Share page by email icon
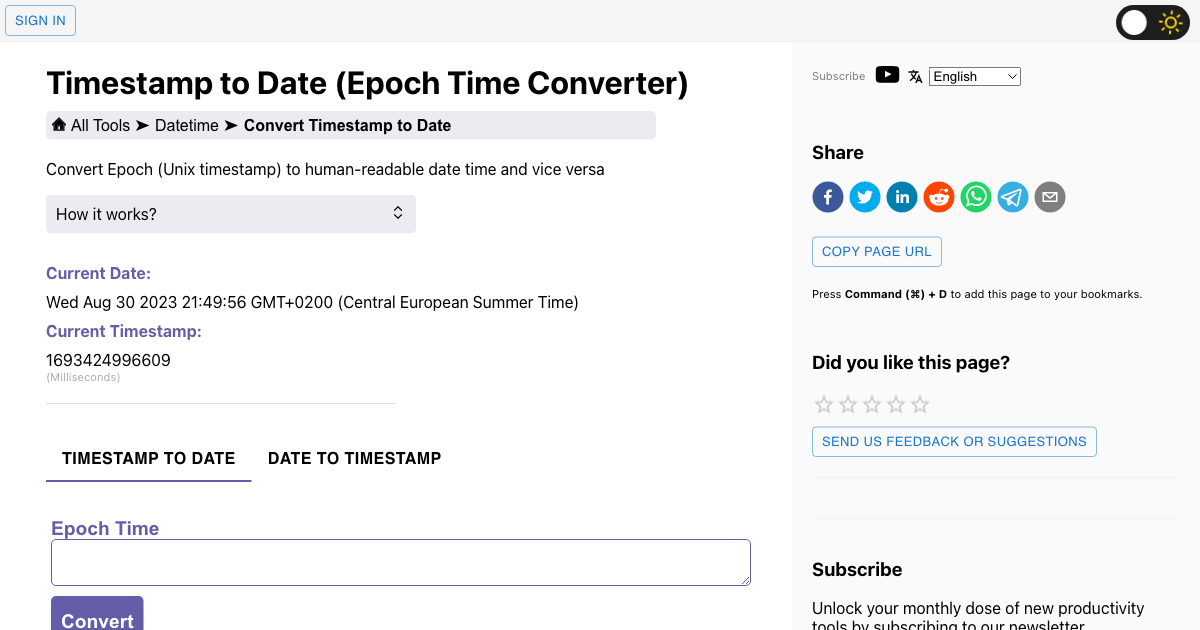Viewport: 1200px width, 630px height. 1050,197
